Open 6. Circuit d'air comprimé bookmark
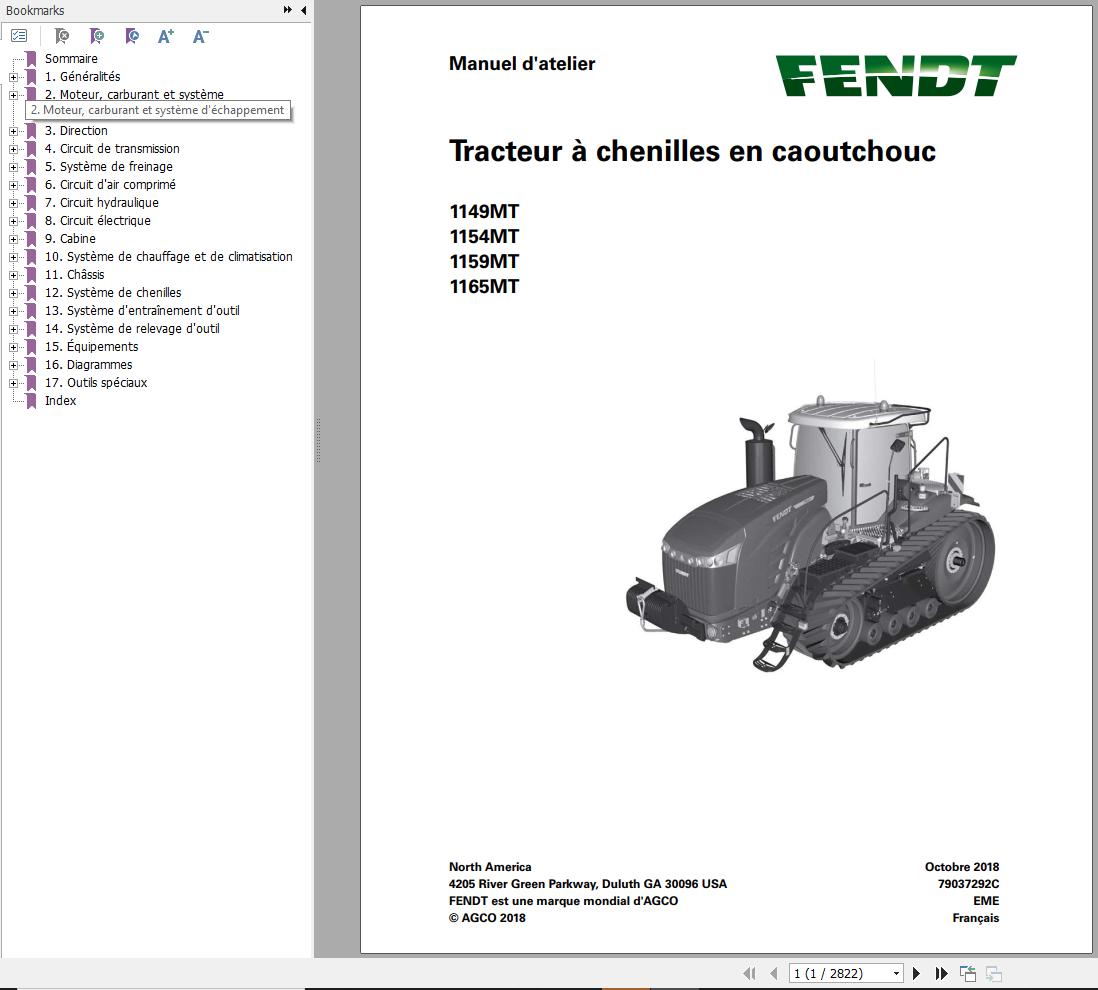The image size is (1098, 990). pos(110,185)
